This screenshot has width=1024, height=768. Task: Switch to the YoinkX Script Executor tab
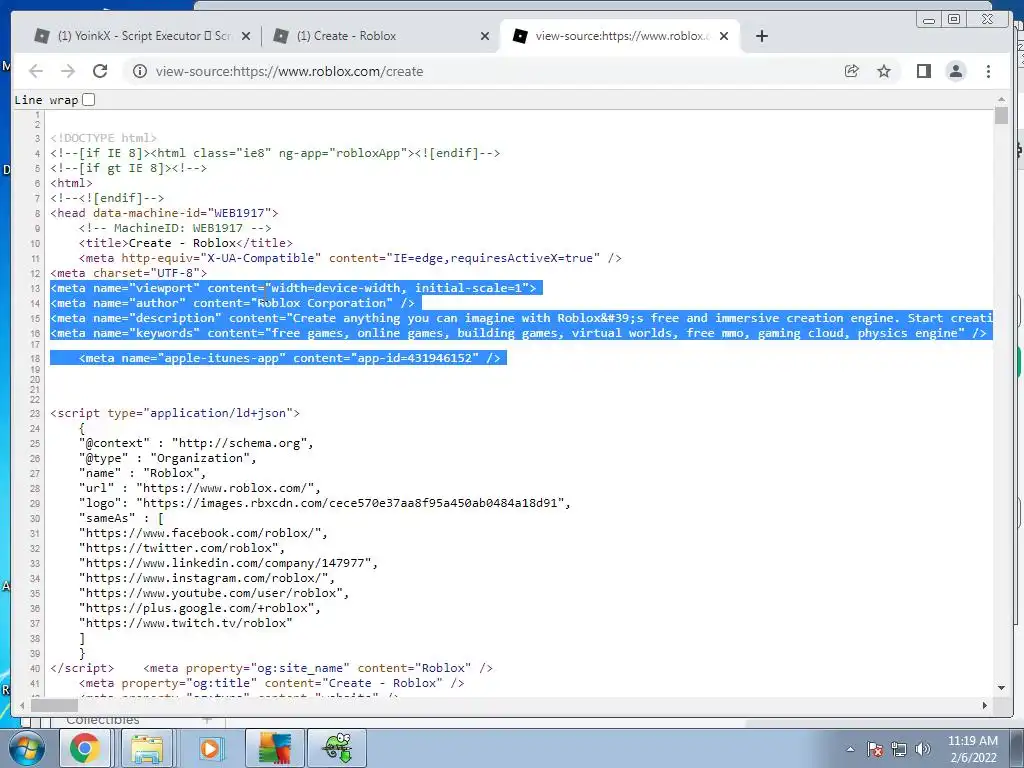click(142, 36)
